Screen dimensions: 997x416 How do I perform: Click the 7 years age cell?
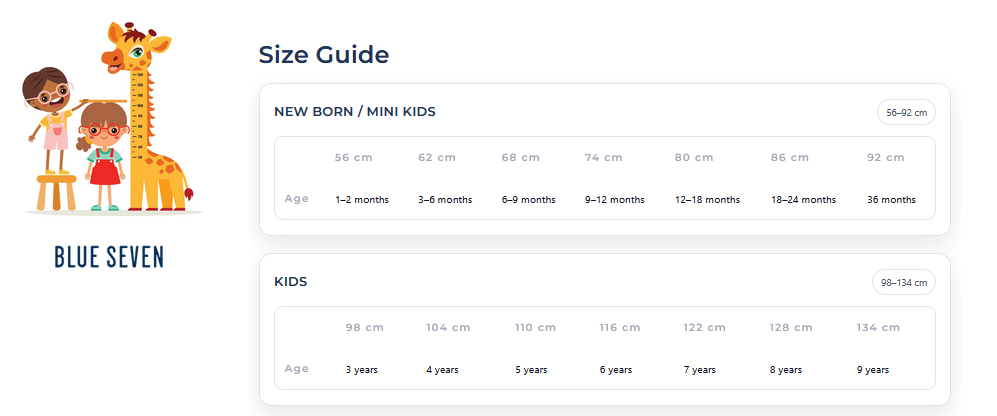tap(700, 370)
